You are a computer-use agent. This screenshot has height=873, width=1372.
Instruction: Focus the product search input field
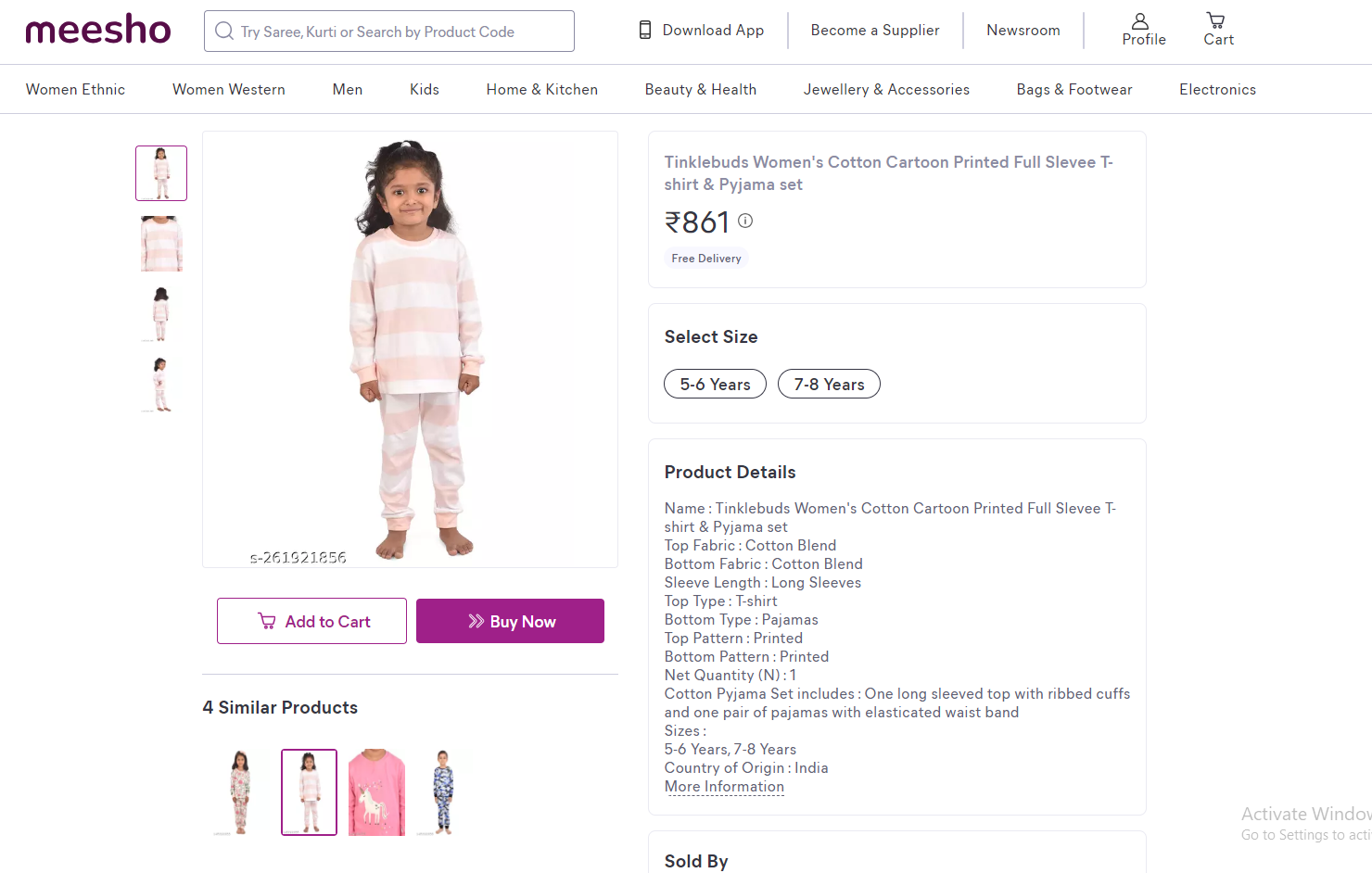[x=399, y=32]
